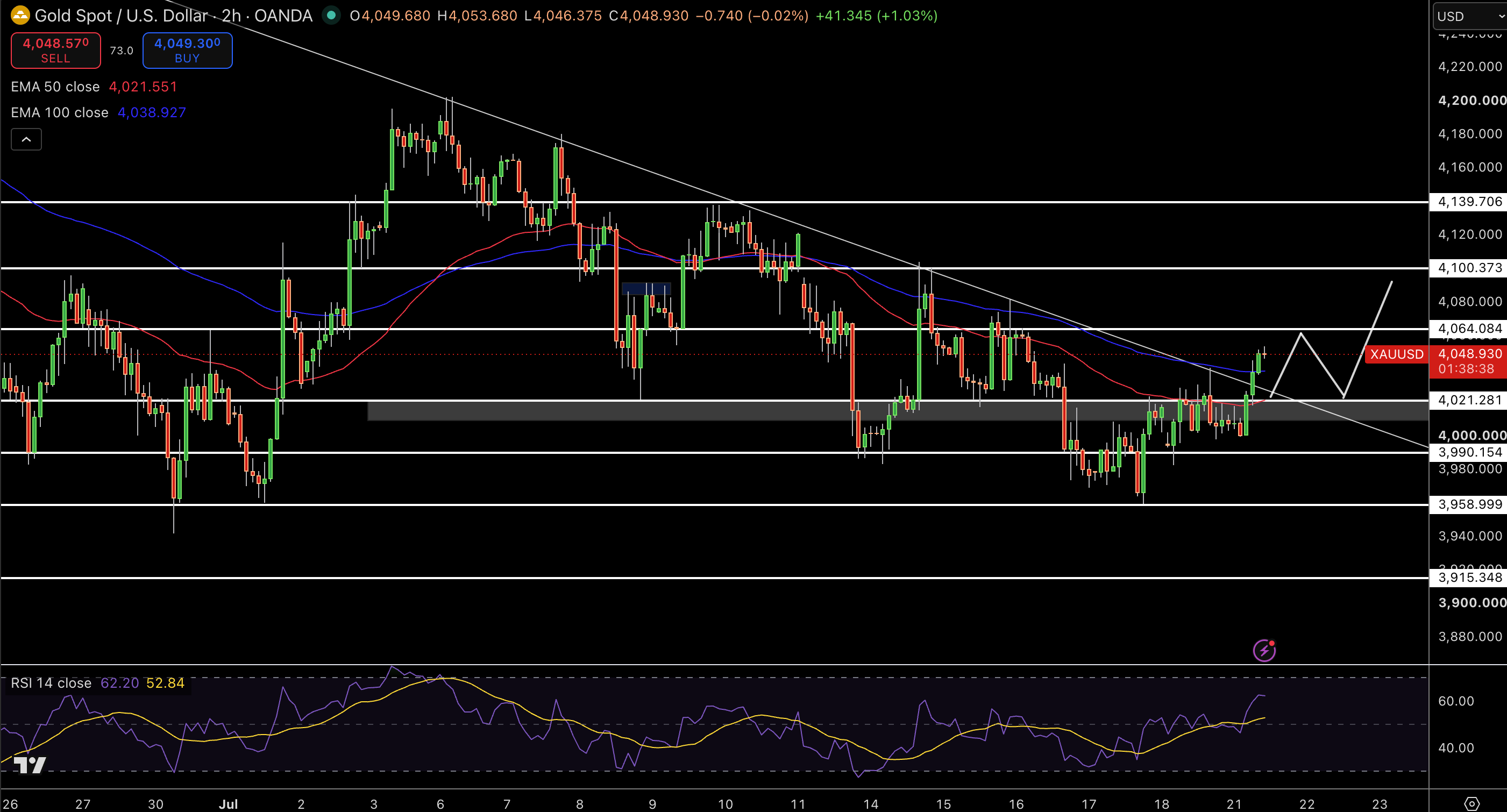Viewport: 1507px width, 812px height.
Task: Click the EMA 100 value 4,038.927
Action: pos(152,112)
